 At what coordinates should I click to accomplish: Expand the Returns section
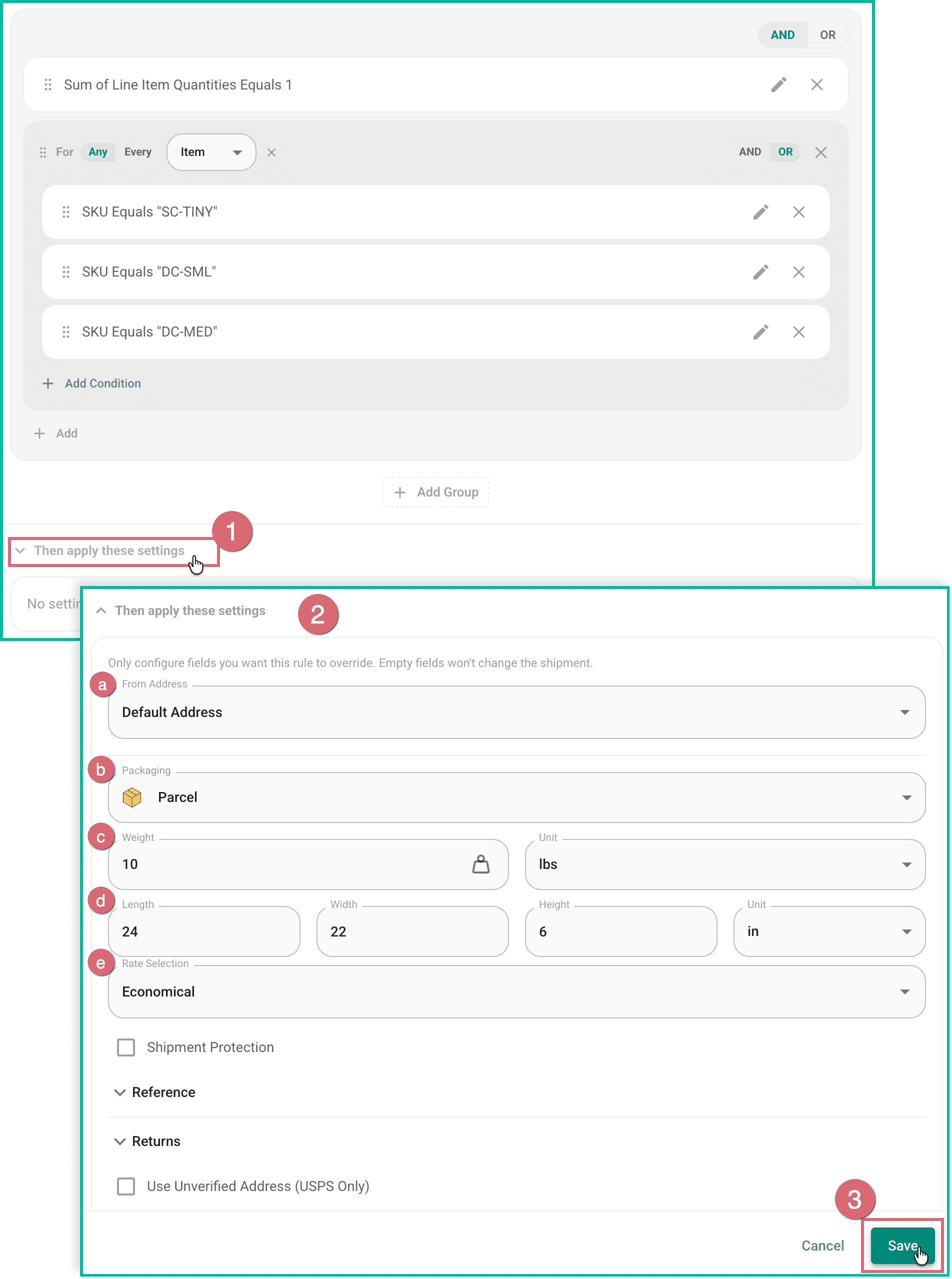point(147,1141)
